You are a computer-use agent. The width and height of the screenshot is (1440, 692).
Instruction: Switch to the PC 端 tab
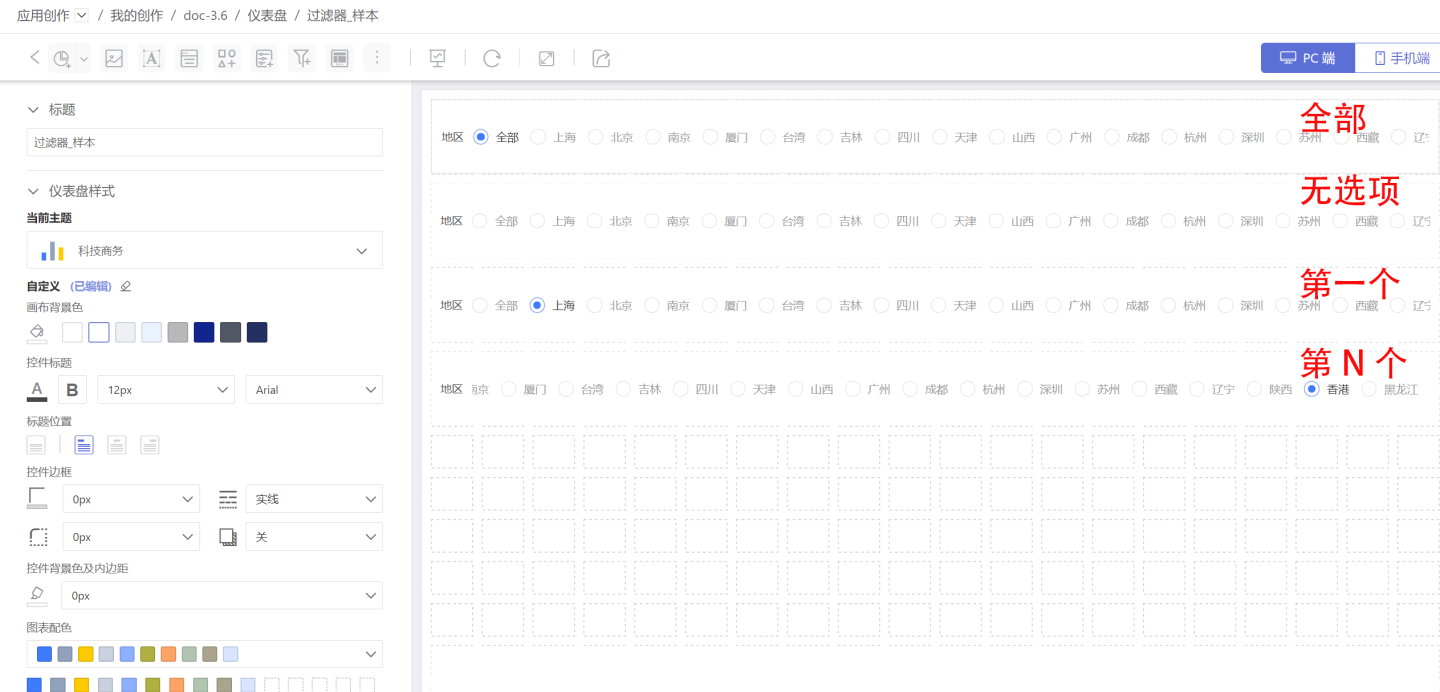1307,58
